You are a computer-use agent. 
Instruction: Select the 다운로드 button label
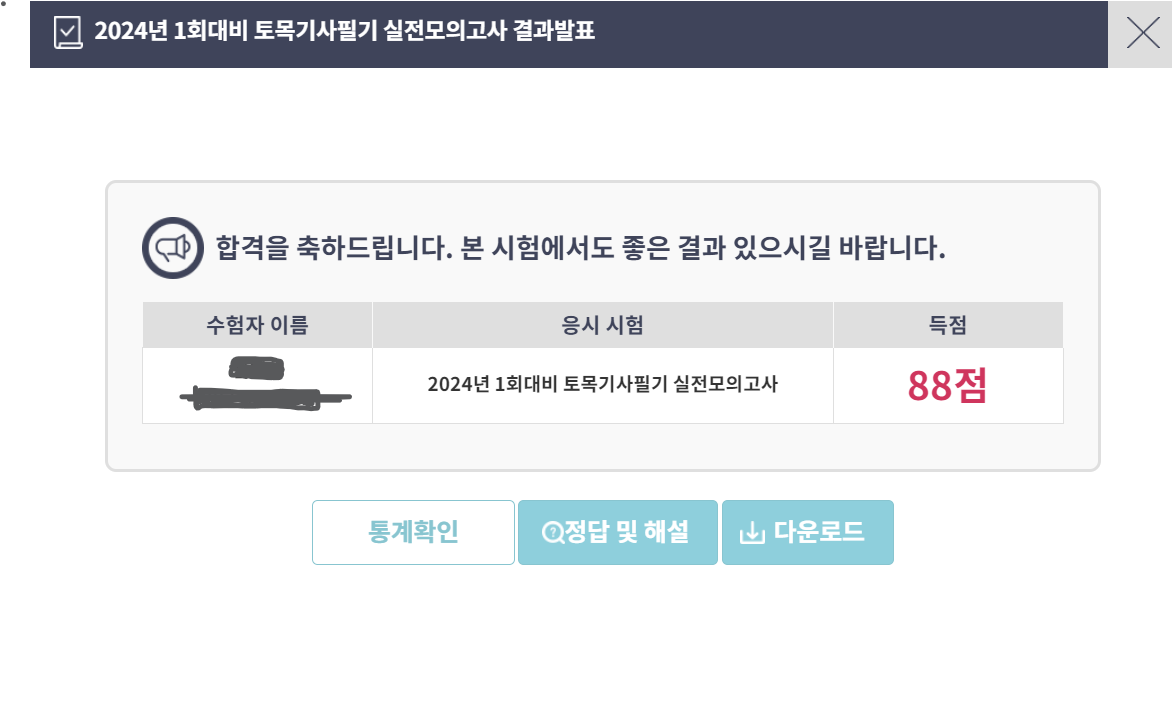pos(818,532)
